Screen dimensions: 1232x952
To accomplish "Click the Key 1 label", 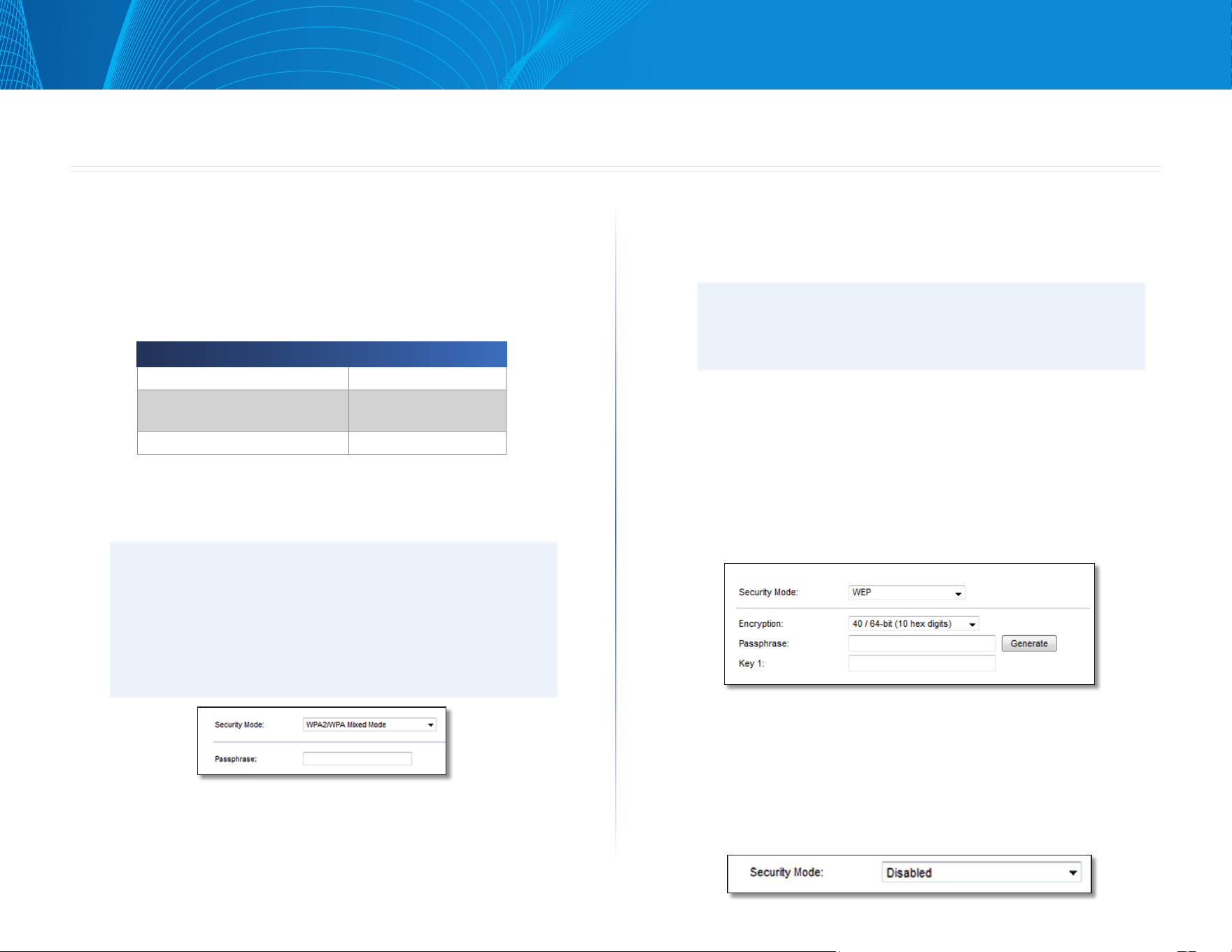I will 751,663.
